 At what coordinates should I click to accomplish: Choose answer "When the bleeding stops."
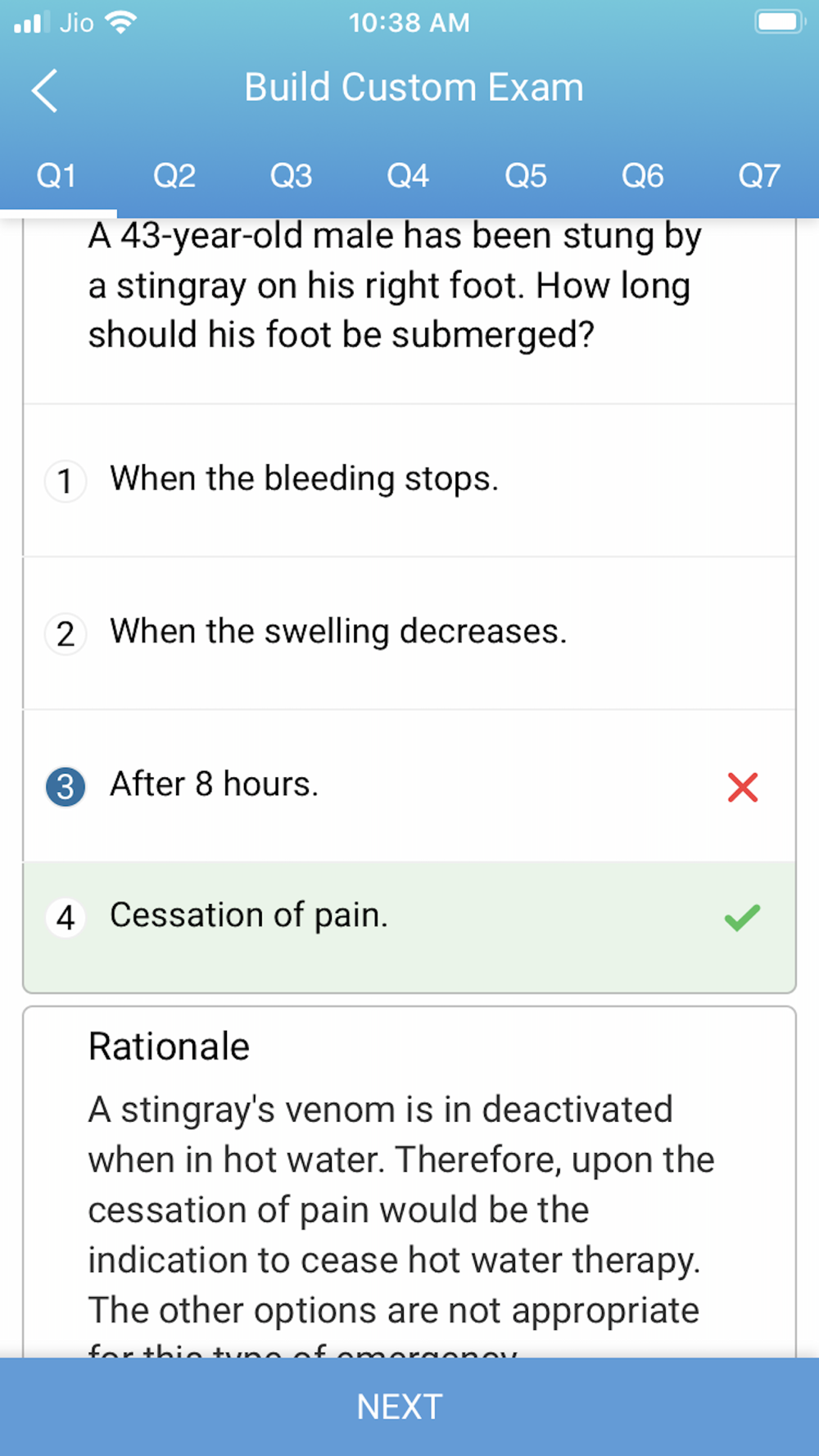(305, 479)
